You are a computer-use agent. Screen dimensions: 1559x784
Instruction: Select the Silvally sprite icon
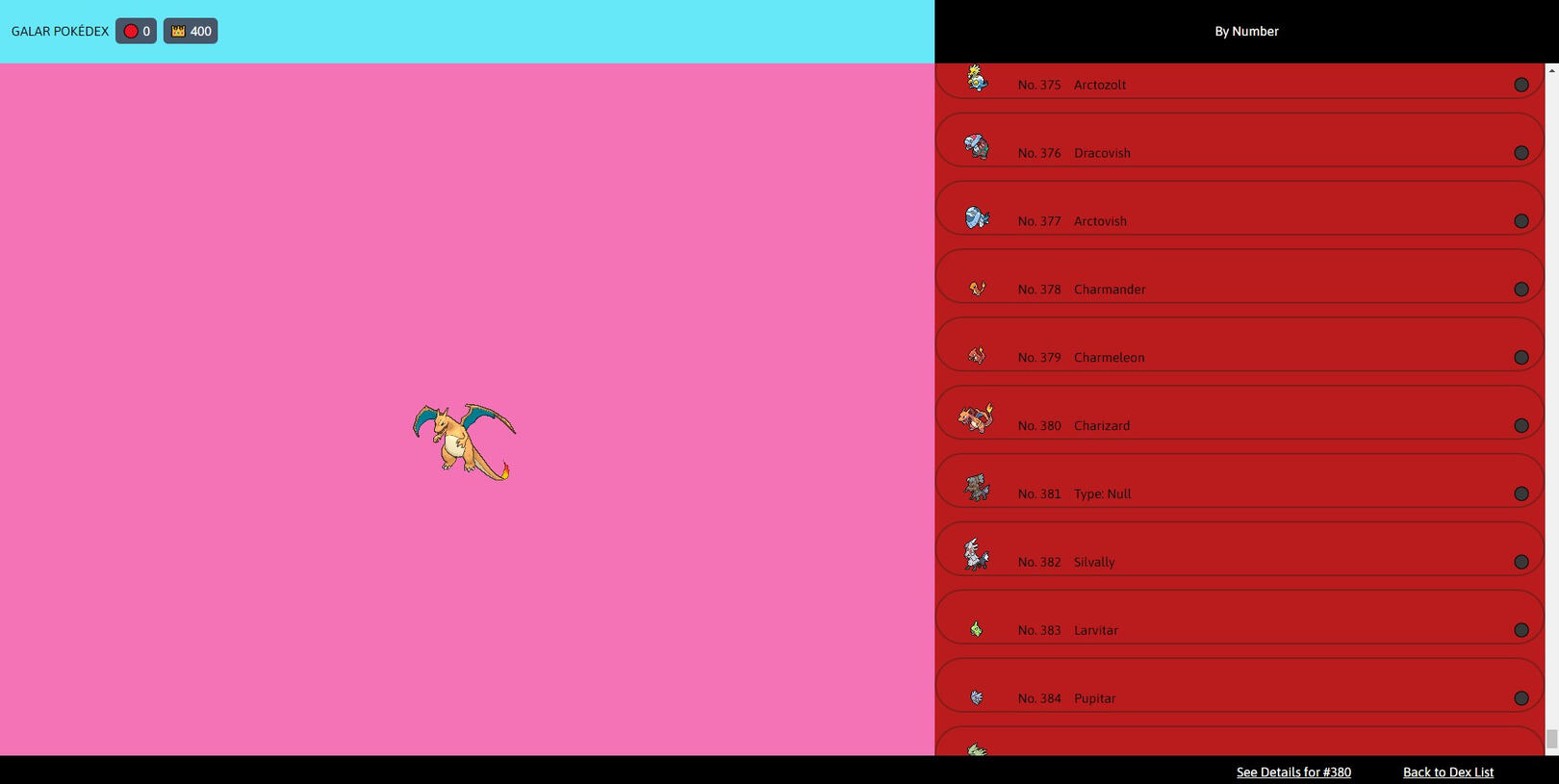pos(977,555)
